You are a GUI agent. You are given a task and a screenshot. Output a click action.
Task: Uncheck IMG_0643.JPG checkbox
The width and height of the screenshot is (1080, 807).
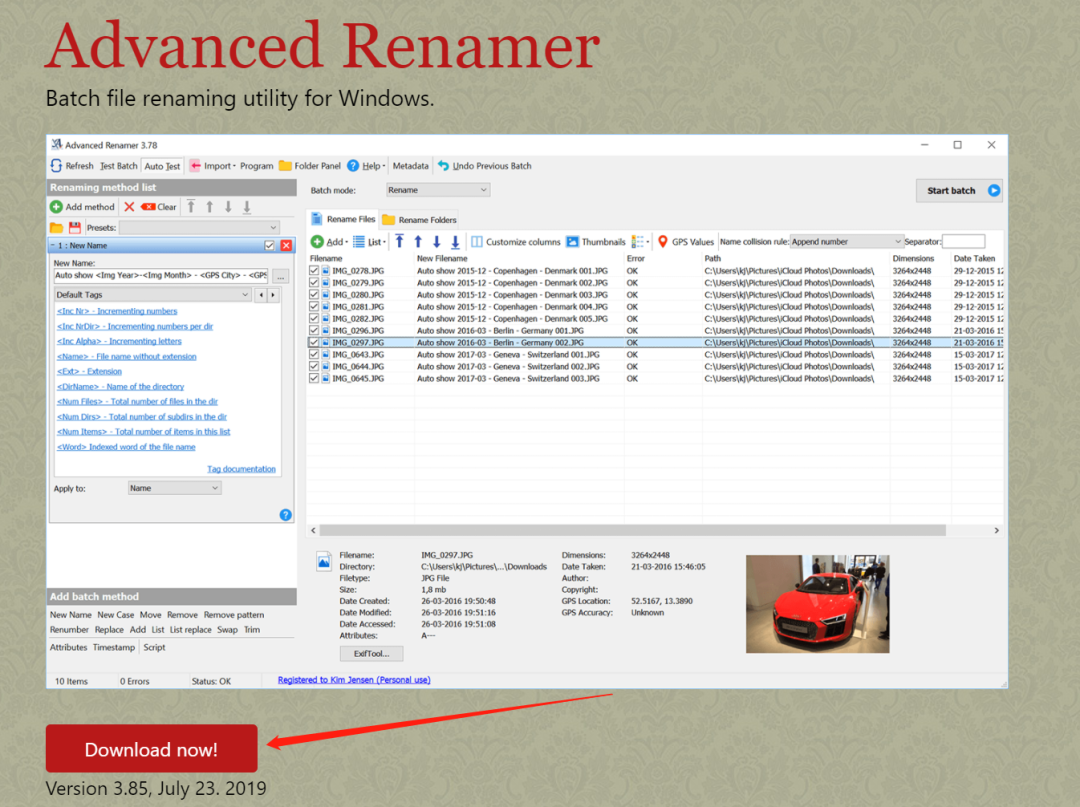(314, 355)
